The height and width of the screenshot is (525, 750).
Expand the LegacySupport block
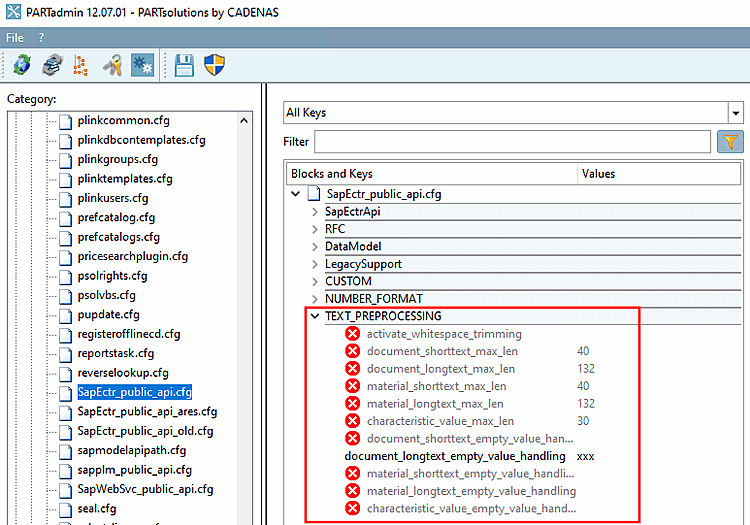click(x=315, y=264)
